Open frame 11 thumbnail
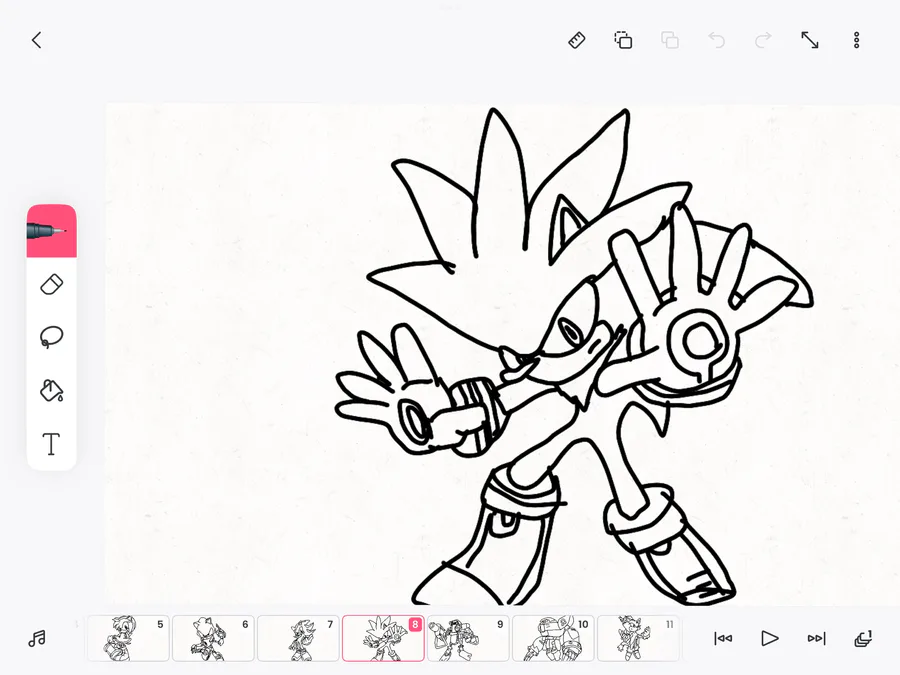This screenshot has height=675, width=900. (x=638, y=638)
